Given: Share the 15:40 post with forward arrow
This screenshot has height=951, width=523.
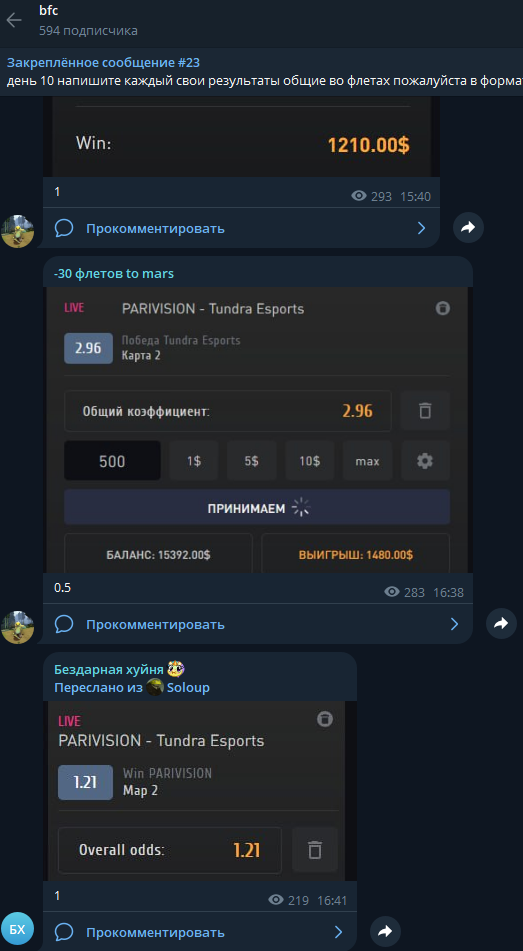Looking at the screenshot, I should [x=468, y=228].
